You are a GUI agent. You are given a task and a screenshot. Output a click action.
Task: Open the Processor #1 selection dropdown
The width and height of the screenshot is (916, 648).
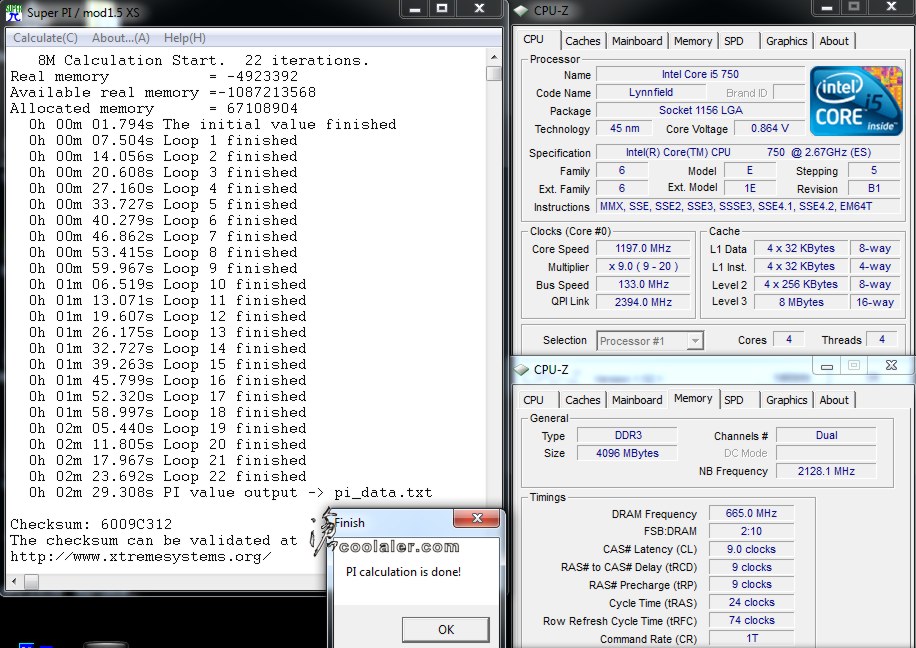[650, 341]
